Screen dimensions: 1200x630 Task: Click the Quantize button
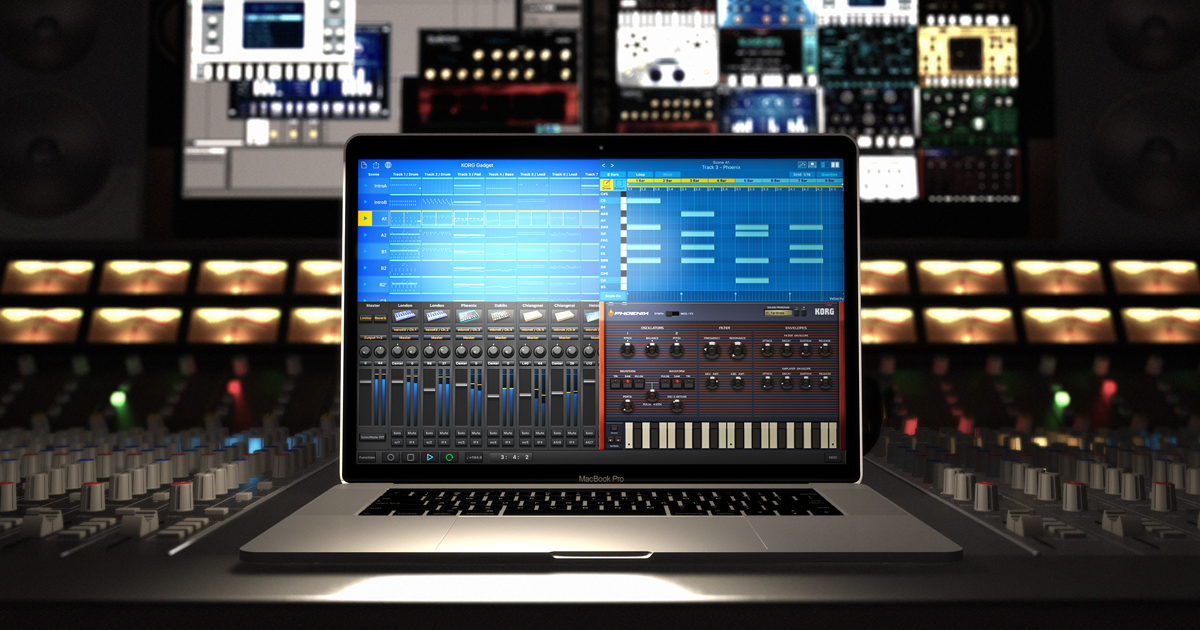click(828, 174)
